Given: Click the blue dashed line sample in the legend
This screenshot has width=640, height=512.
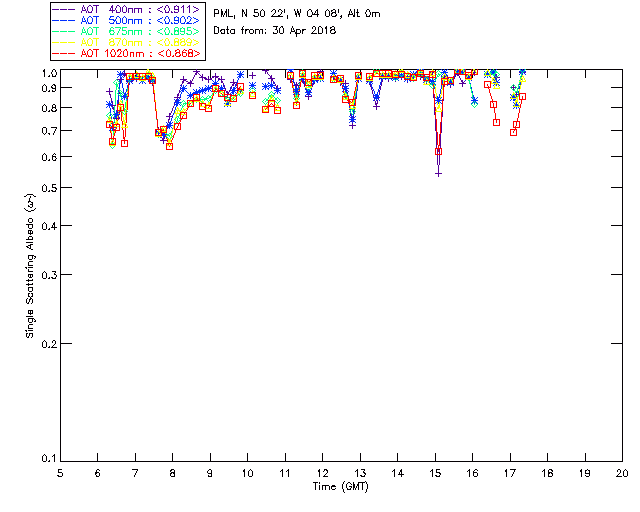Looking at the screenshot, I should pos(64,20).
